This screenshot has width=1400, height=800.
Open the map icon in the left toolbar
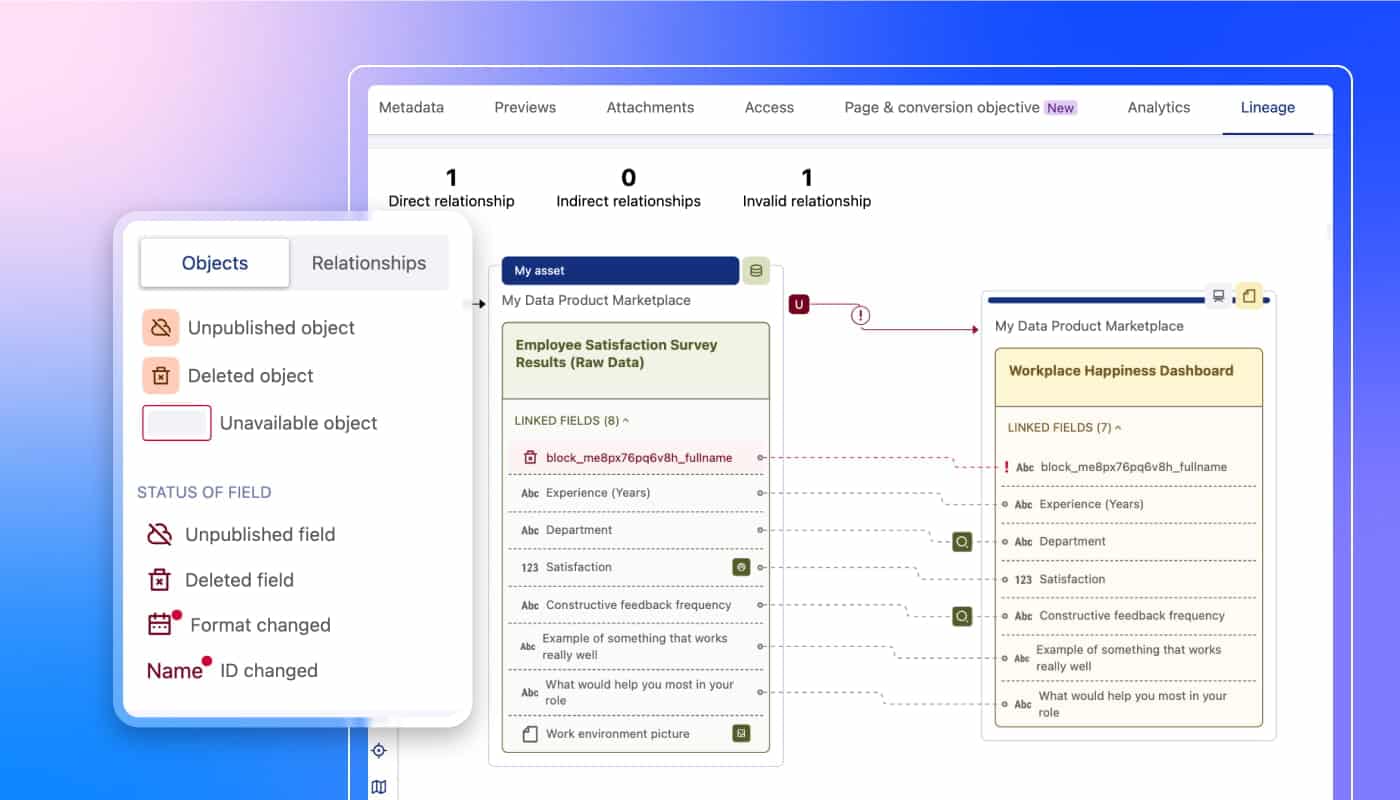click(379, 787)
